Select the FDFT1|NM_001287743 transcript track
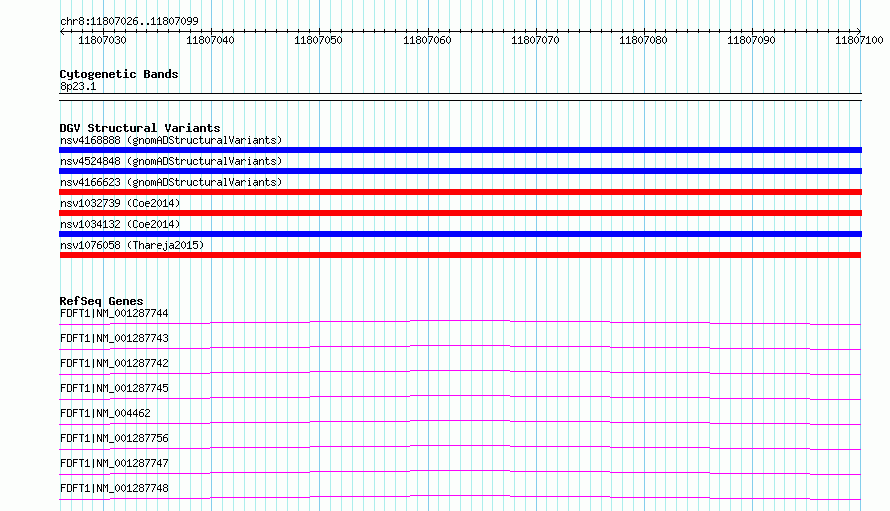Viewport: 890px width, 511px height. pos(460,347)
